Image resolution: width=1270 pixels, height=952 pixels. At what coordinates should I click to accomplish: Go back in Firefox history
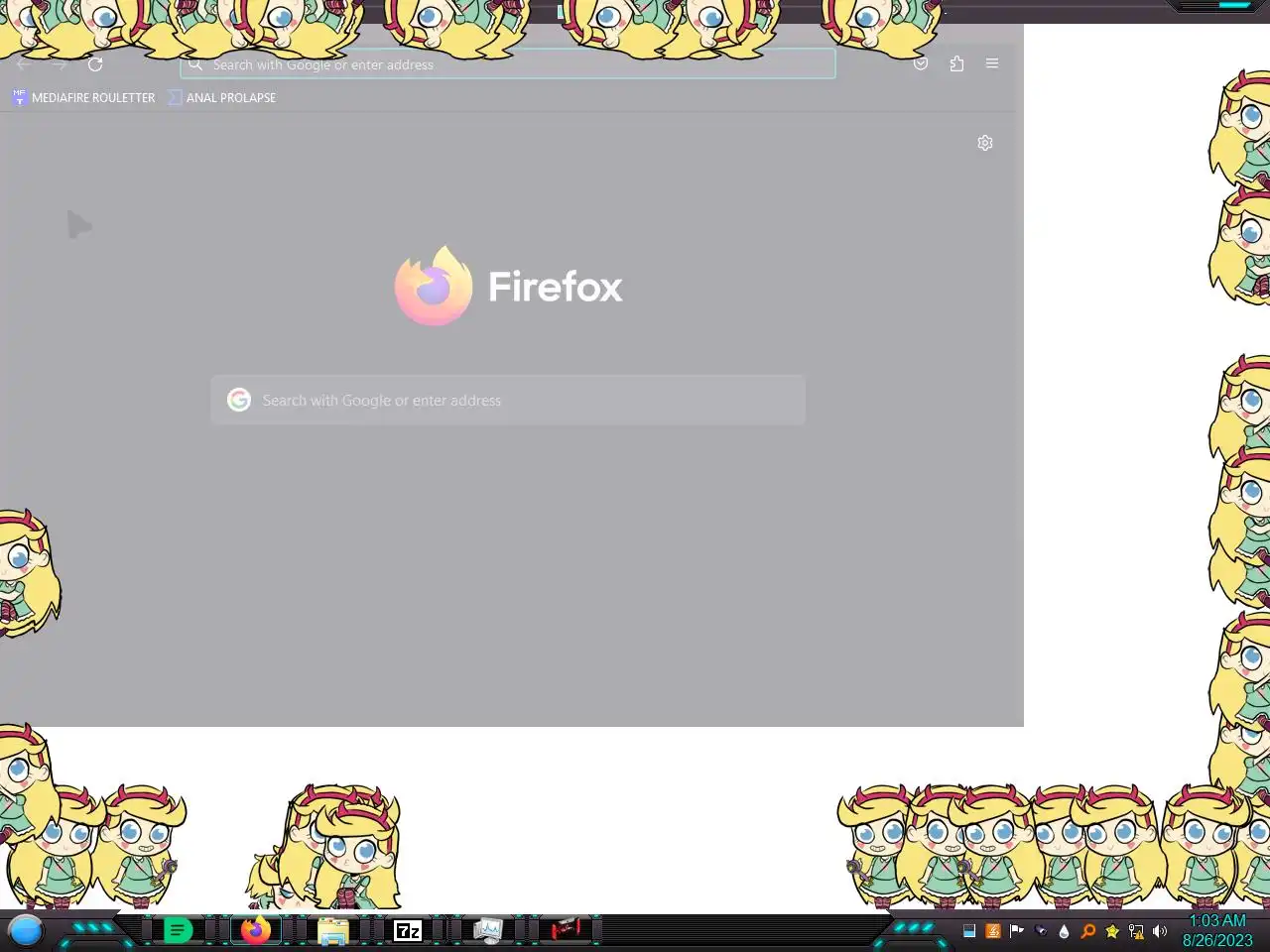pos(24,64)
